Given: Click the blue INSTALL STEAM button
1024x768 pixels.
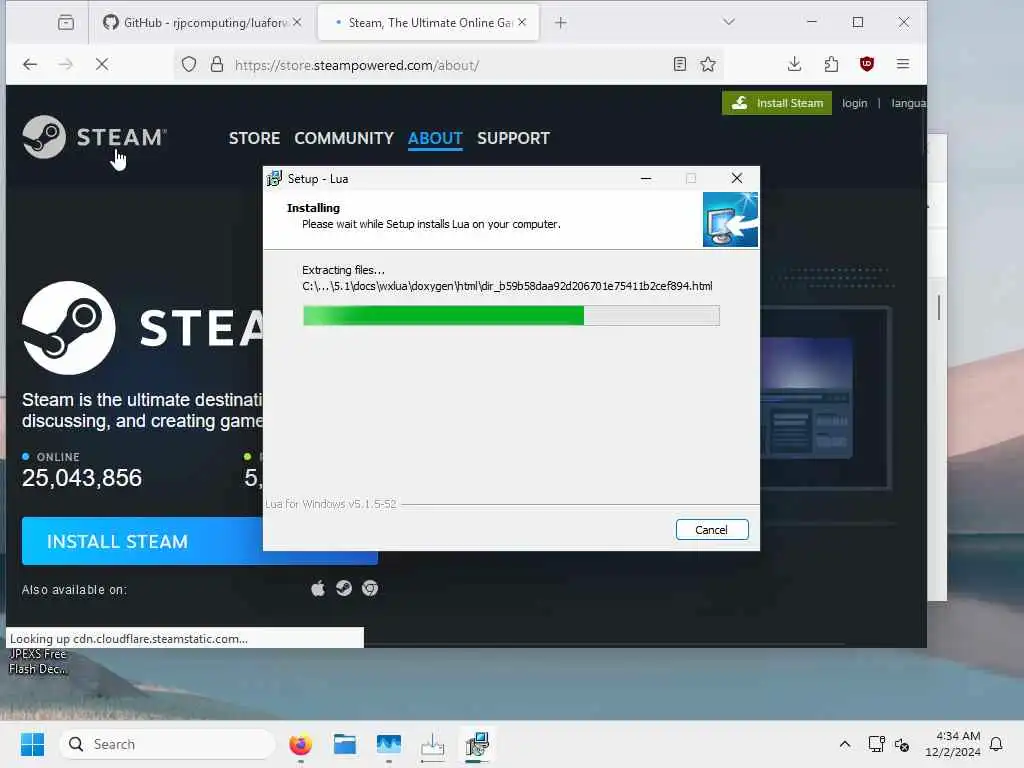Looking at the screenshot, I should [142, 541].
